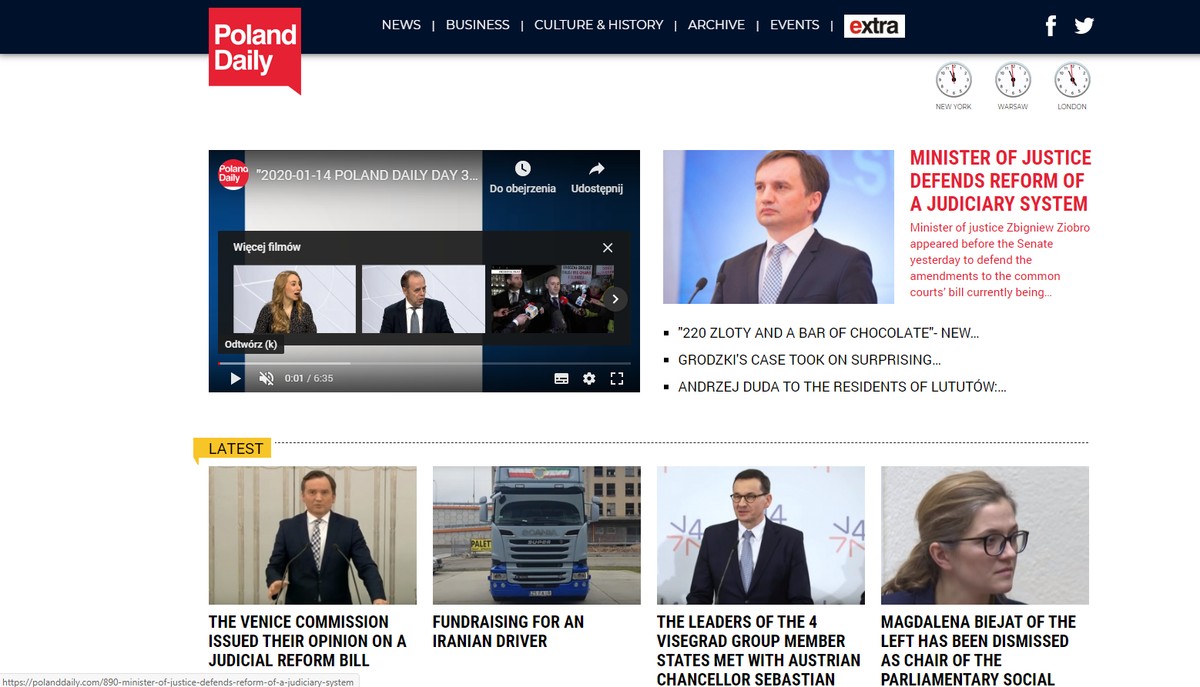Enter fullscreen using the player's fullscreen icon
Viewport: 1200px width, 687px height.
point(617,378)
